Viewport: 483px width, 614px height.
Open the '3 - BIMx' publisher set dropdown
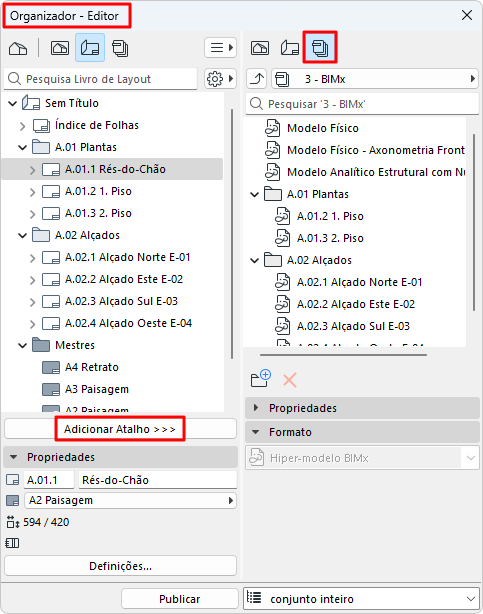coord(375,79)
